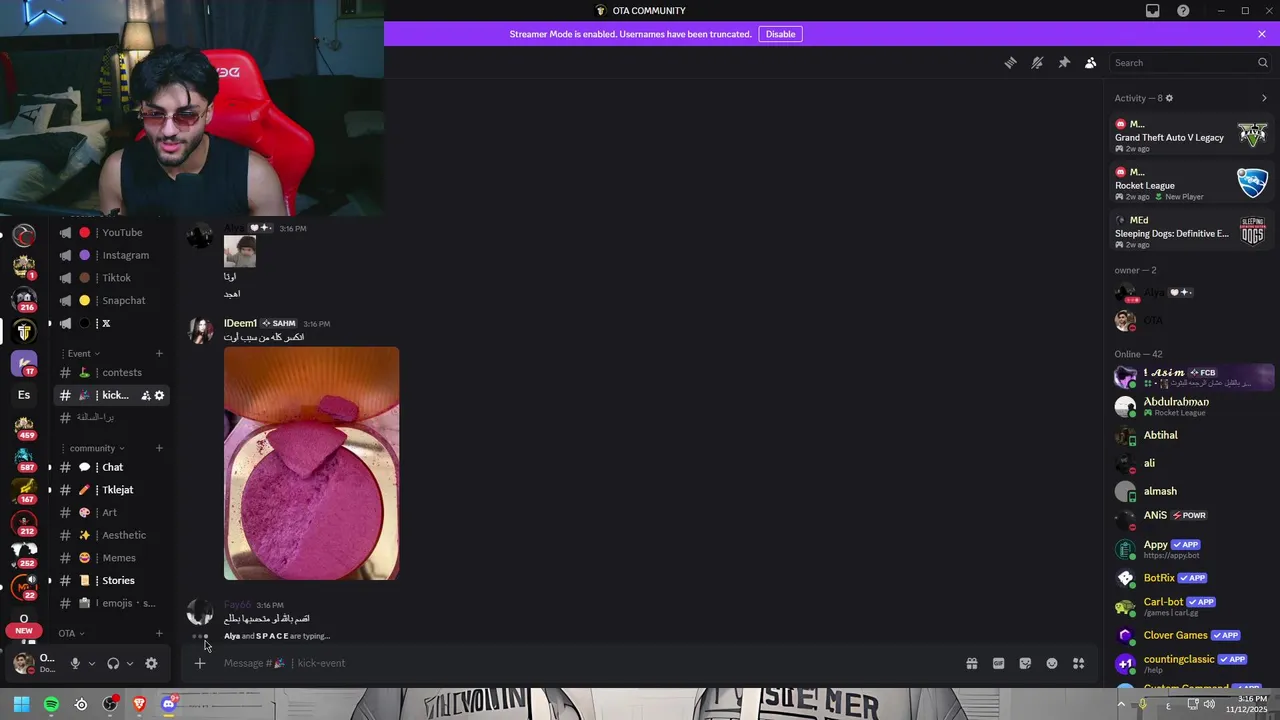Dismiss the Streamer Mode purple banner
This screenshot has width=1280, height=720.
tap(1262, 34)
